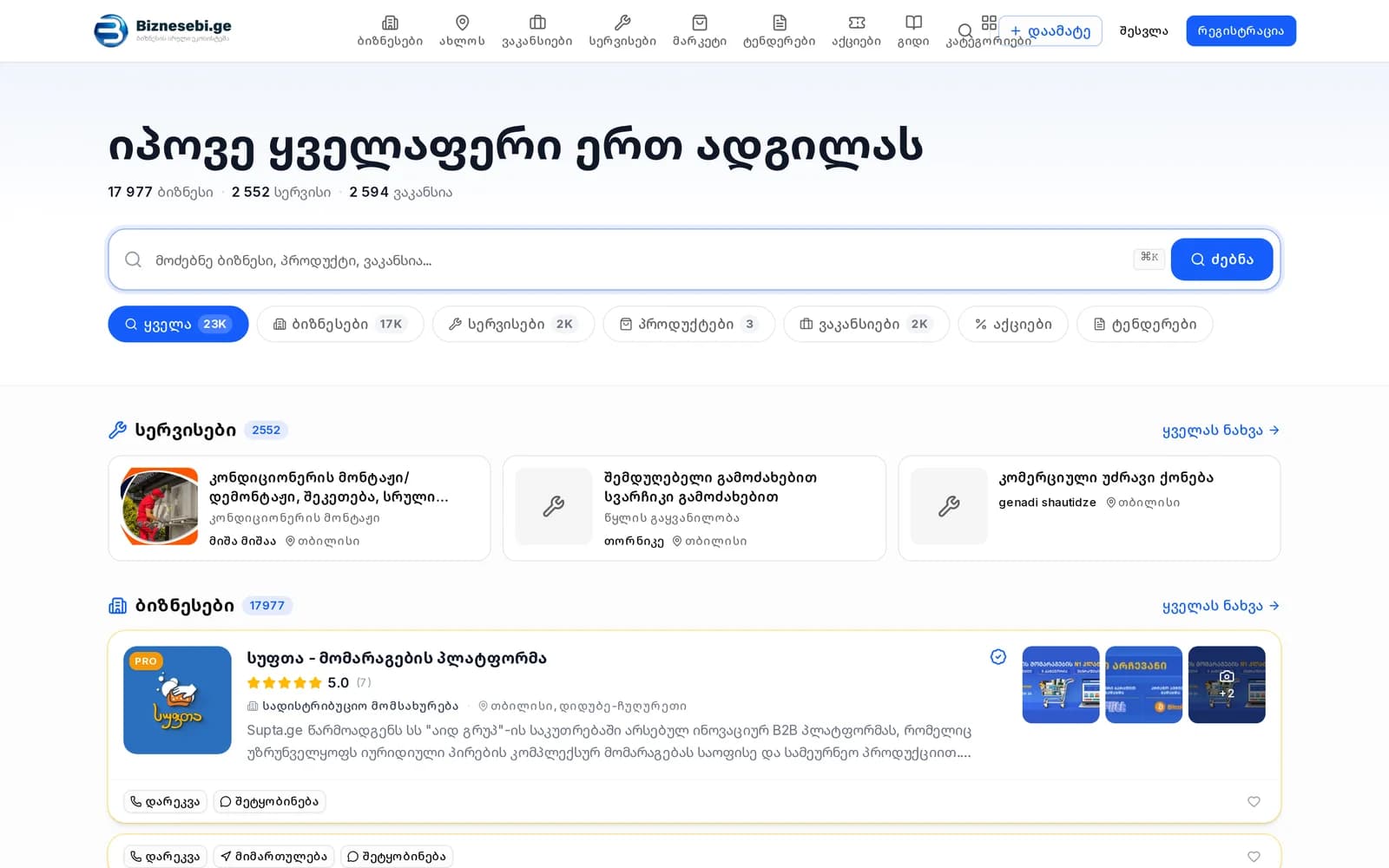Open აქციები in the top navigation

[x=856, y=31]
